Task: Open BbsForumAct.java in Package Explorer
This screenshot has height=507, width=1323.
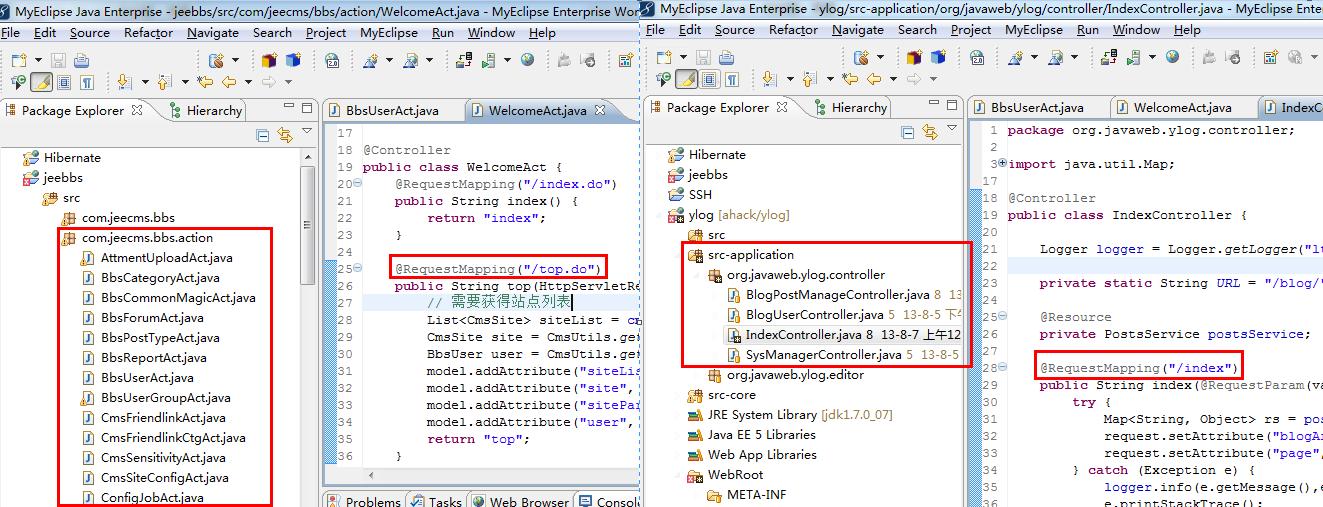Action: [x=152, y=318]
